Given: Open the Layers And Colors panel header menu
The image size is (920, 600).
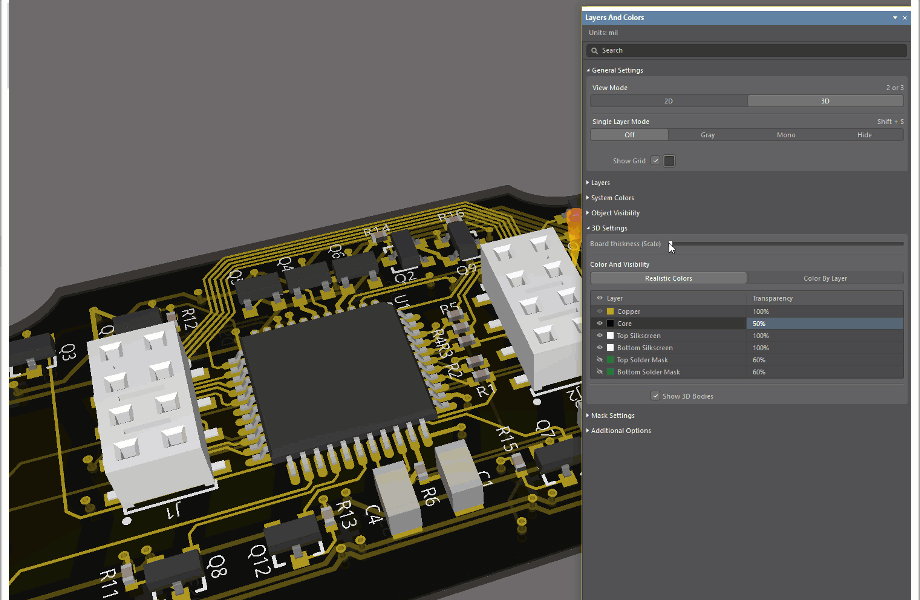Looking at the screenshot, I should pos(893,17).
